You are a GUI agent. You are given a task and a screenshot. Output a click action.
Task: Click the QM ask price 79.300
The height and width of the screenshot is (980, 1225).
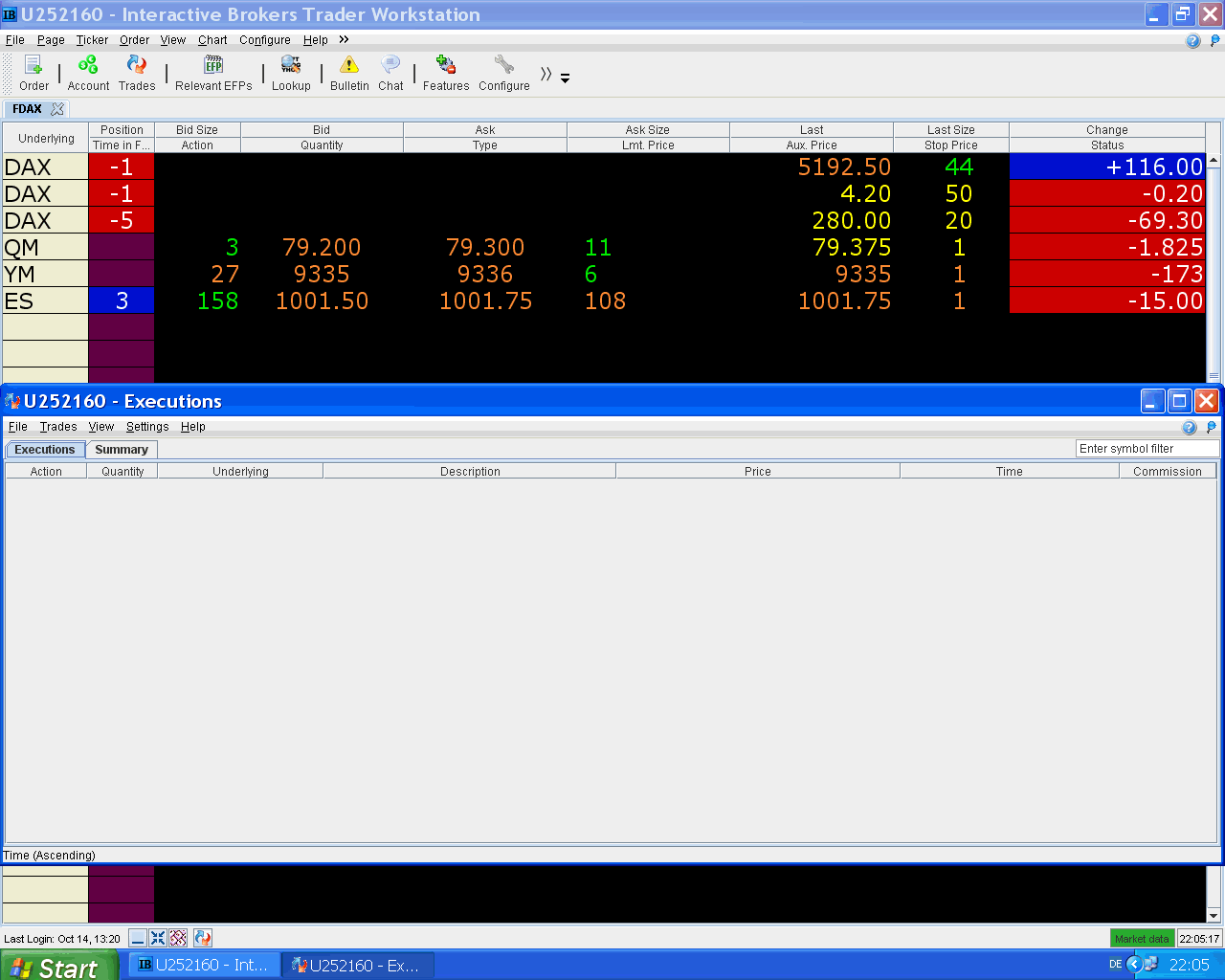485,247
